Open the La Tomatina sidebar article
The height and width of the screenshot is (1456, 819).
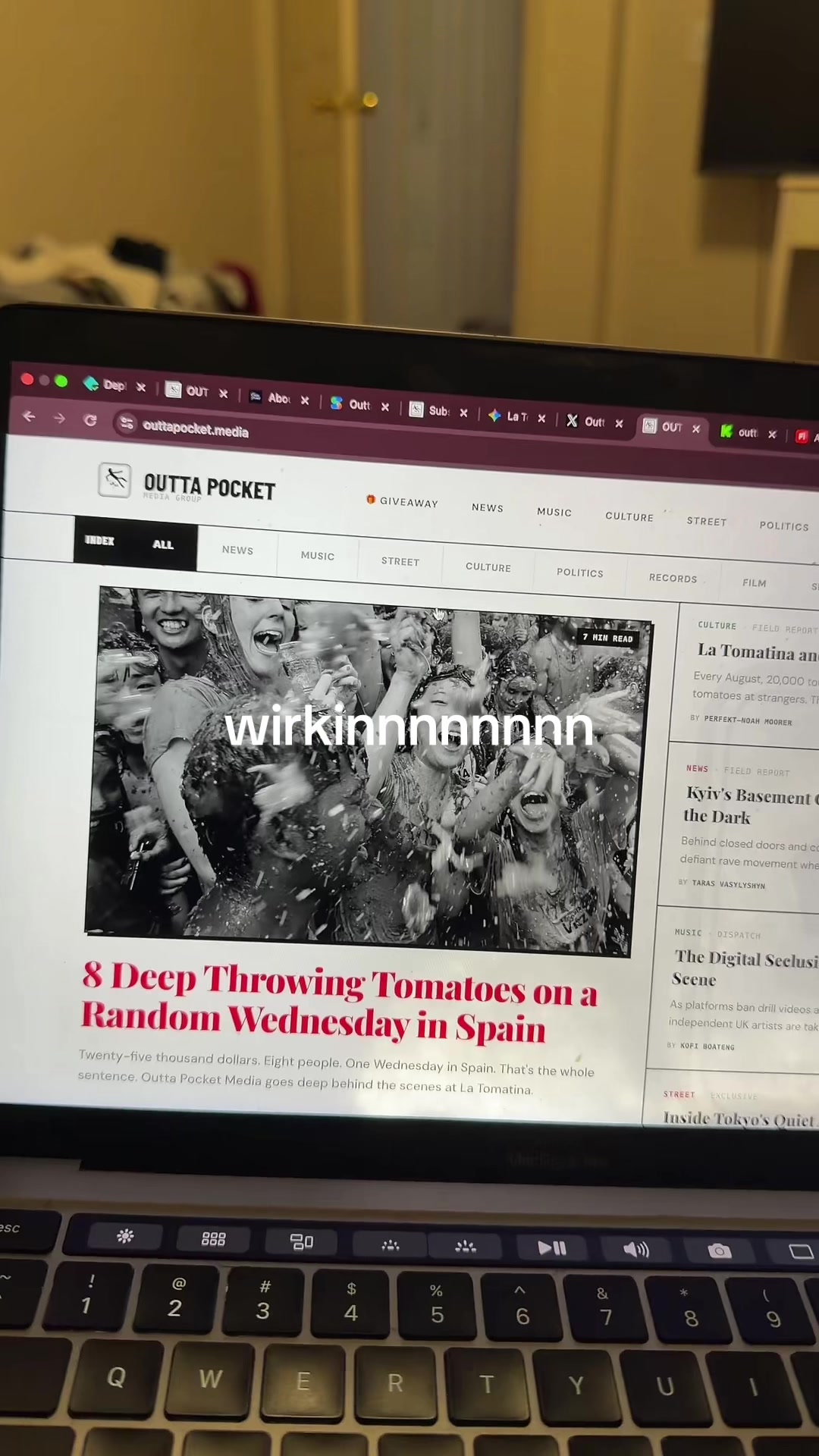[758, 652]
